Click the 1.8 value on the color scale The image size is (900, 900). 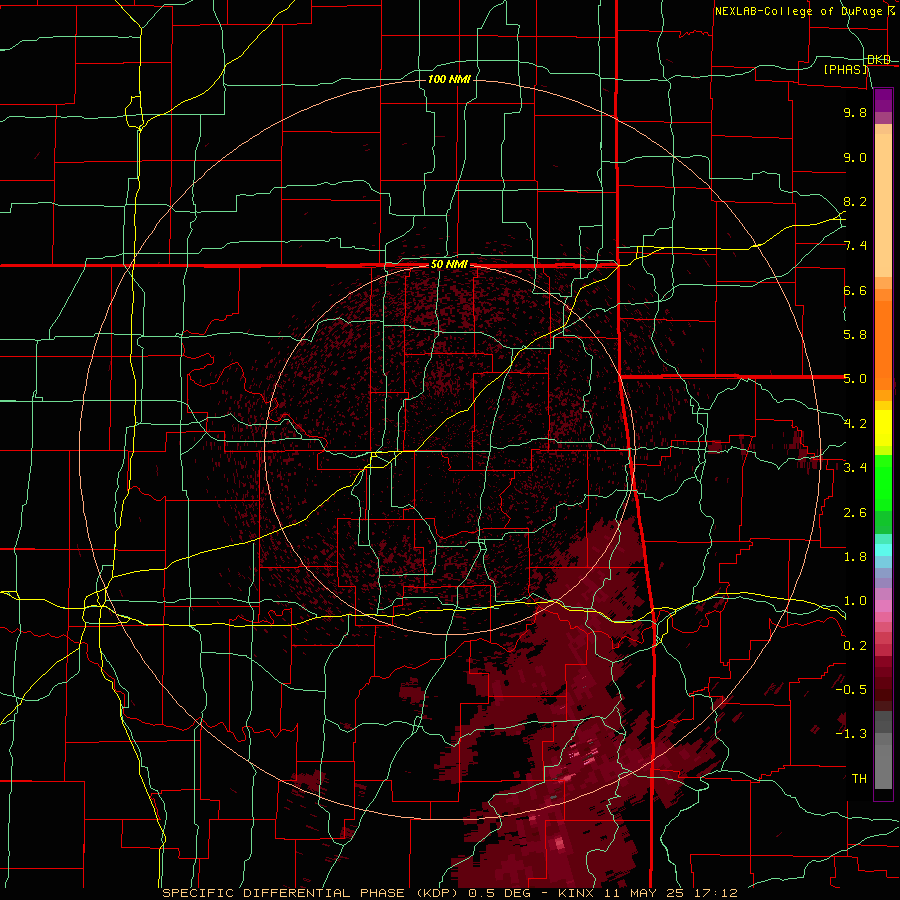click(855, 557)
